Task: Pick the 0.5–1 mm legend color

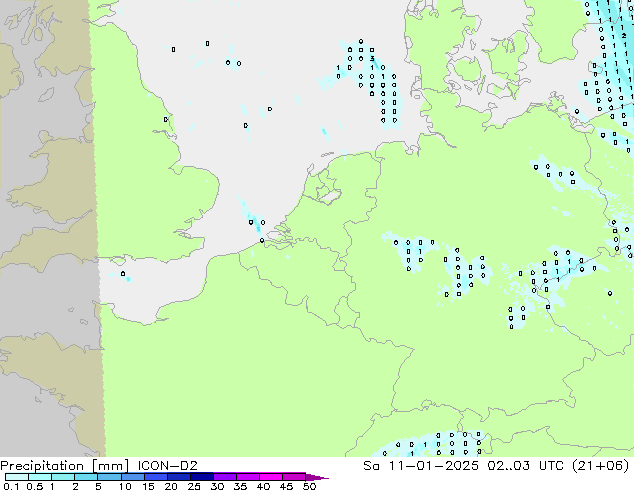Action: [x=40, y=477]
